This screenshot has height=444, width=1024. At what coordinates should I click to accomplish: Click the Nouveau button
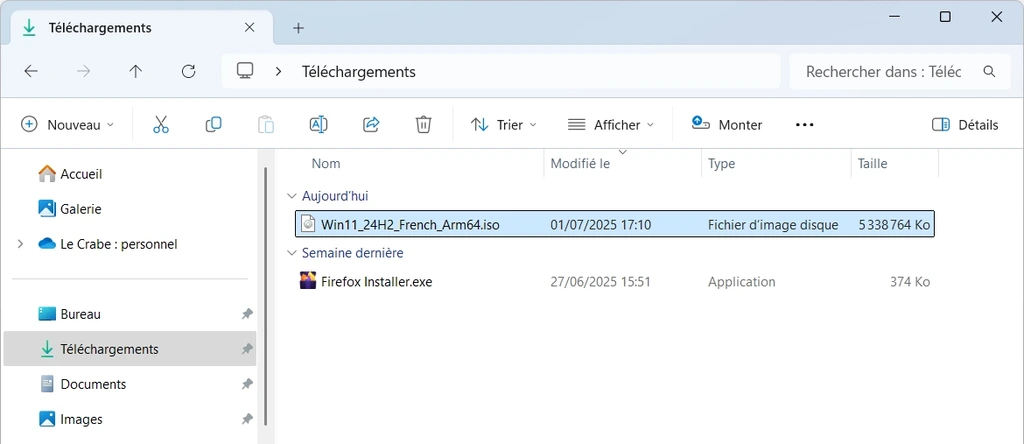click(67, 125)
